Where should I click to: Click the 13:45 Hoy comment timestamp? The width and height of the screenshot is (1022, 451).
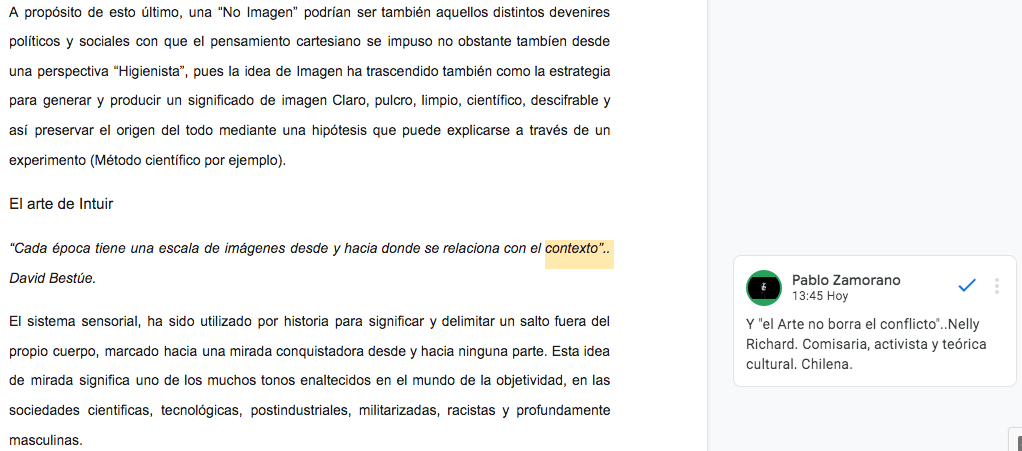click(x=819, y=296)
